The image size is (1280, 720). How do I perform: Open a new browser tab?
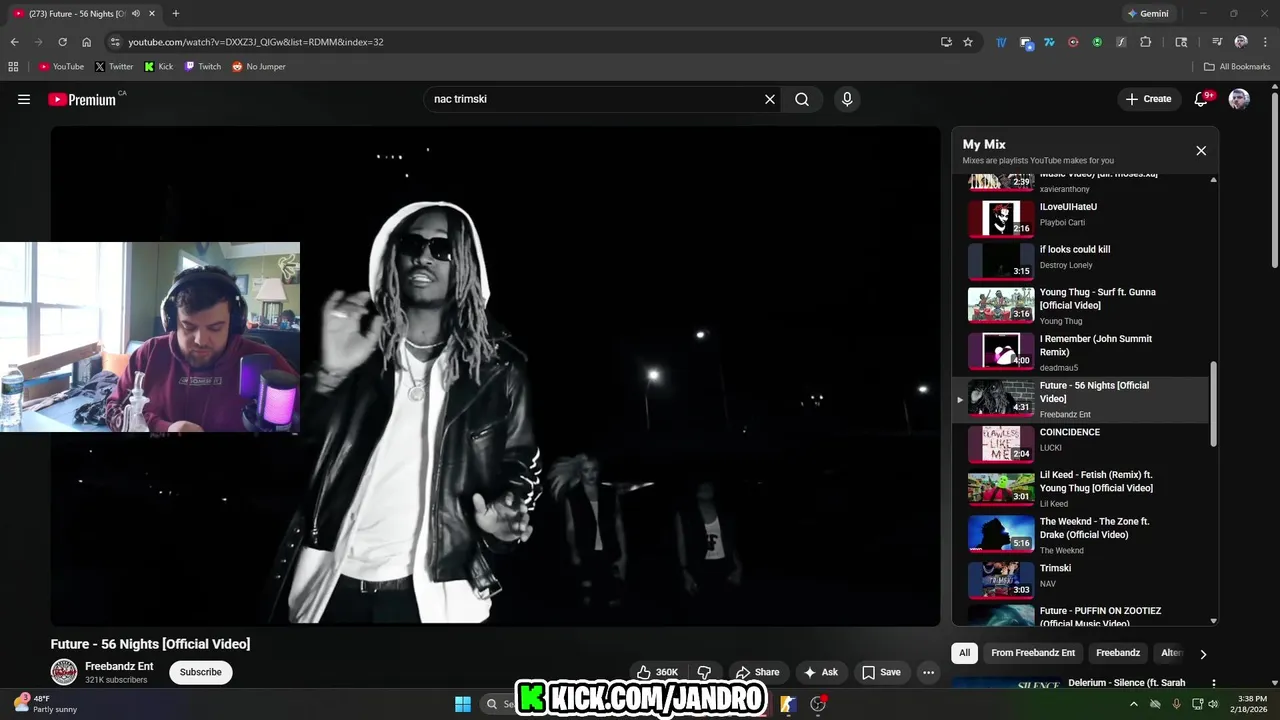pos(176,14)
